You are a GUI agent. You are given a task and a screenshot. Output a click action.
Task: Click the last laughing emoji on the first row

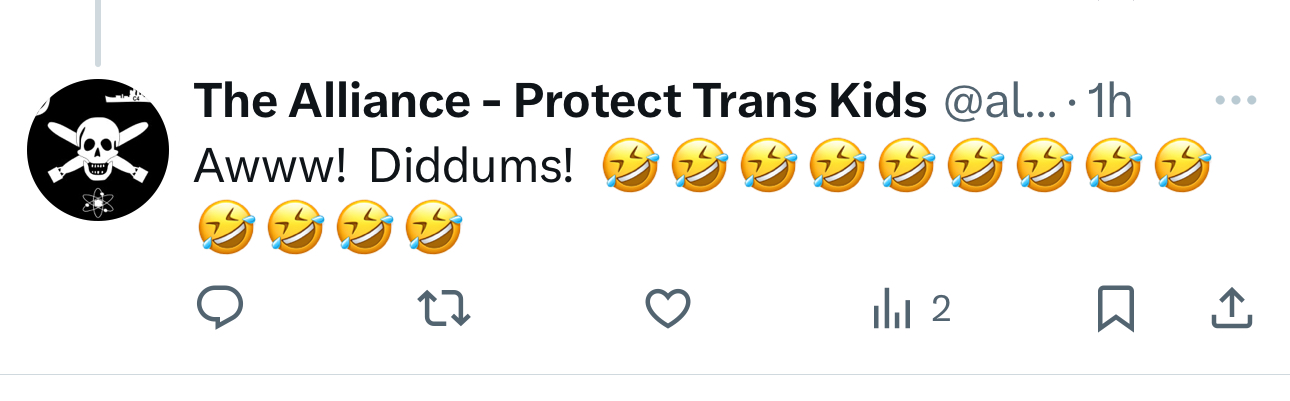[1183, 166]
